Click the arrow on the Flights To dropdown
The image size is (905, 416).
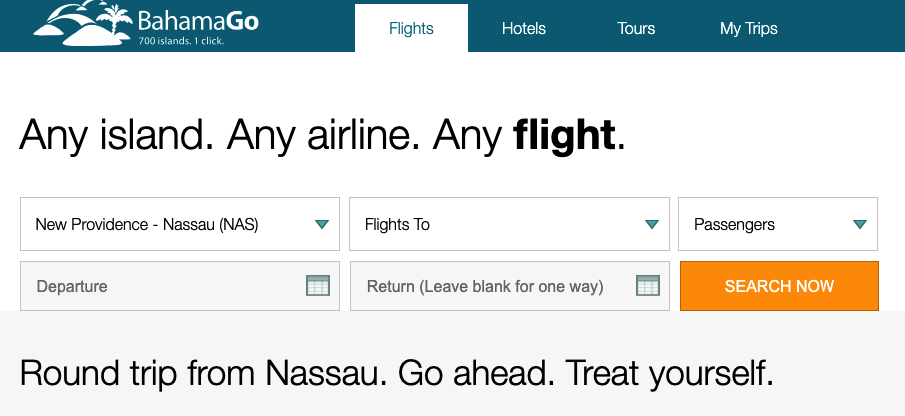coord(652,225)
